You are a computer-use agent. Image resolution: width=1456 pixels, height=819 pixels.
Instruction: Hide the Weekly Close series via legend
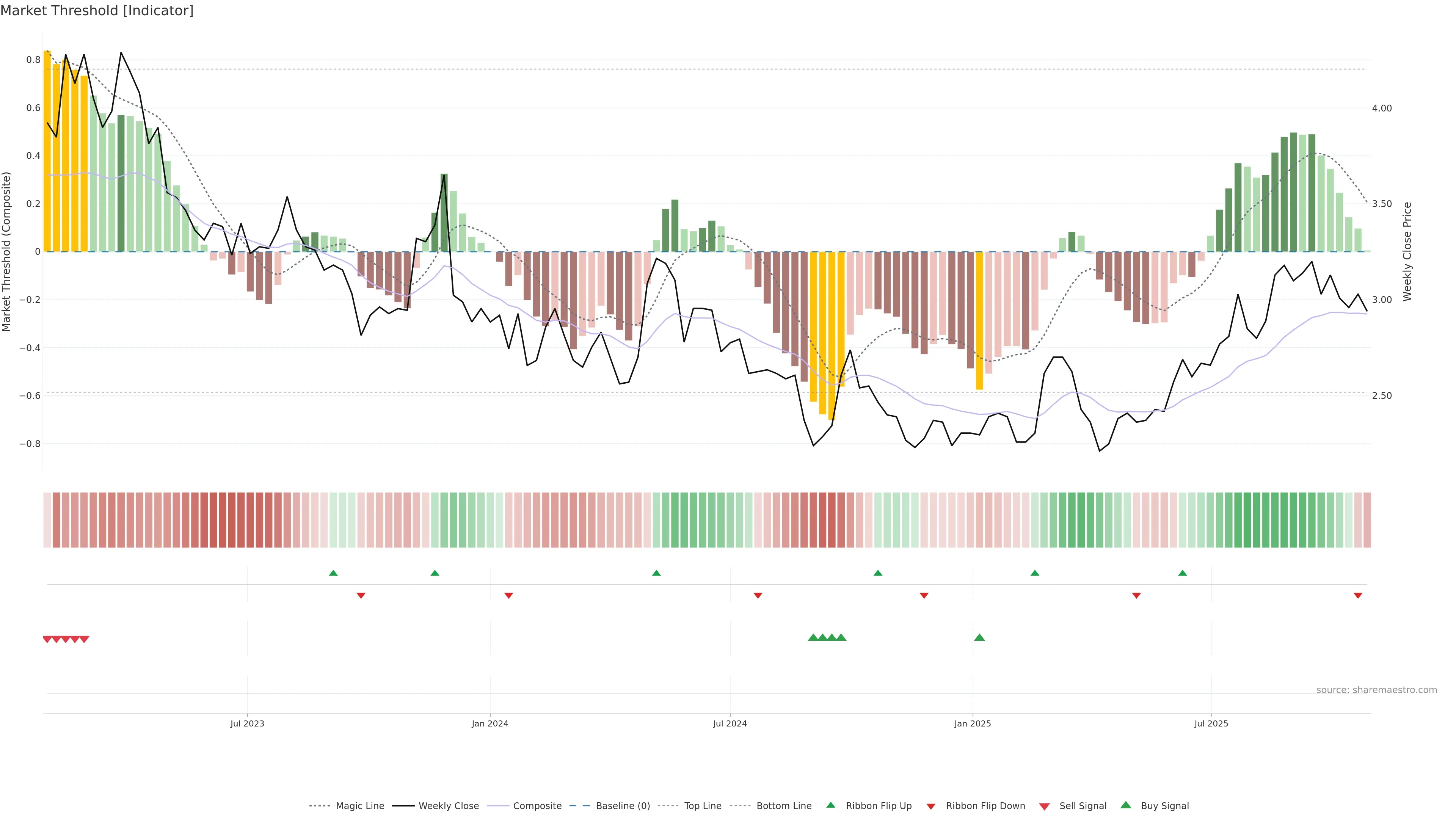tap(448, 806)
